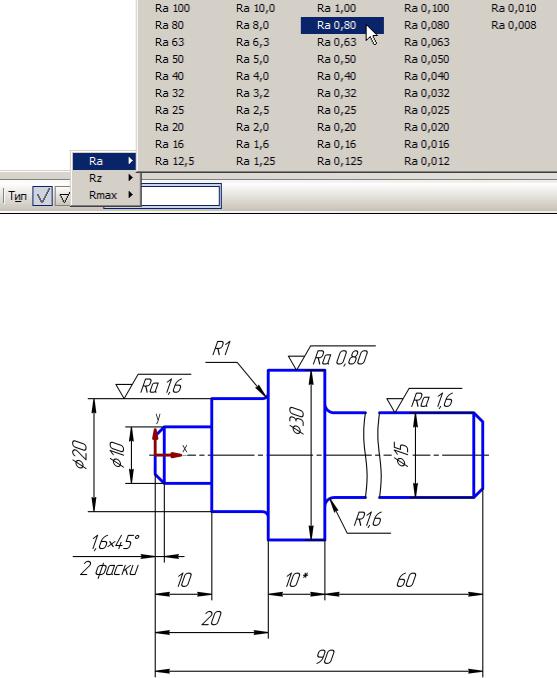This screenshot has width=557, height=678.
Task: Choose Ra 8,0 roughness
Action: pos(253,26)
